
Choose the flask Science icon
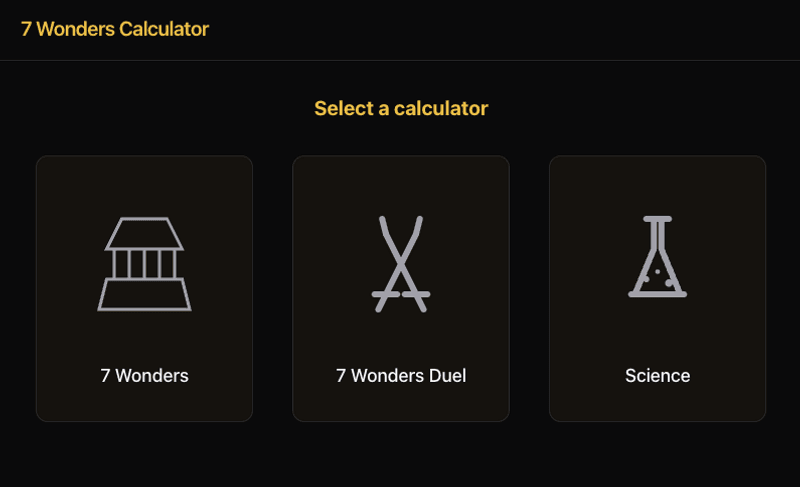658,257
